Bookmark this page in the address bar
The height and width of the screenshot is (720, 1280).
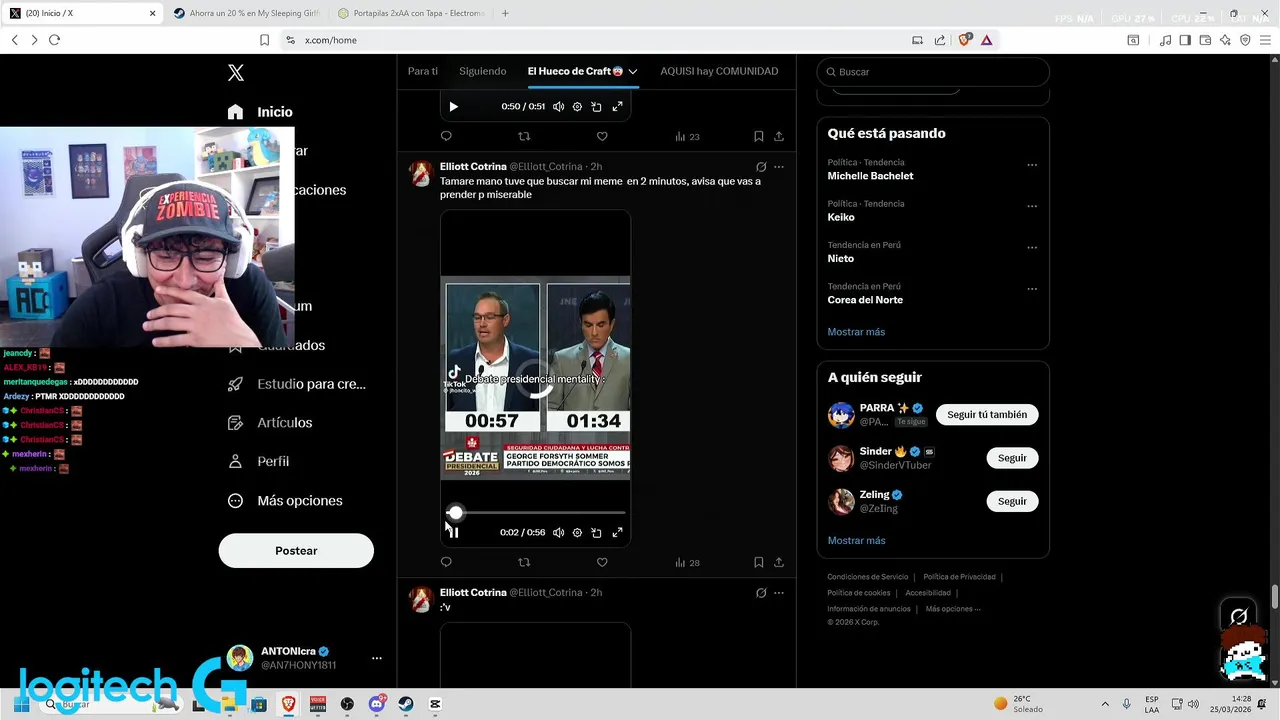coord(264,40)
